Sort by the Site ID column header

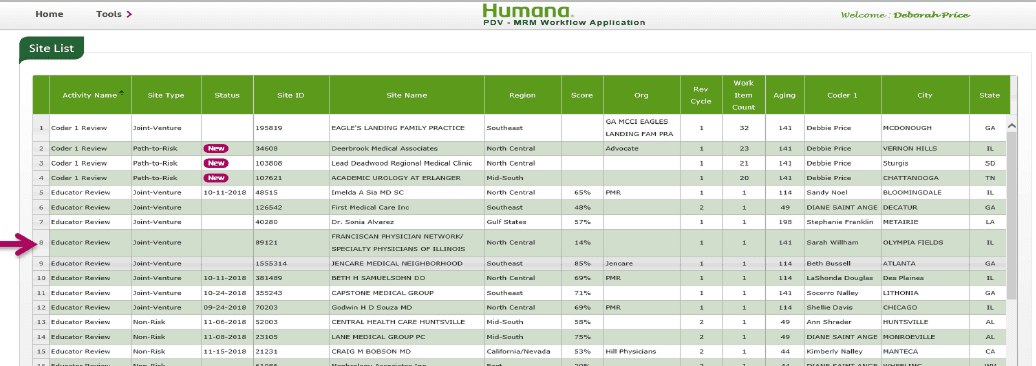coord(291,95)
